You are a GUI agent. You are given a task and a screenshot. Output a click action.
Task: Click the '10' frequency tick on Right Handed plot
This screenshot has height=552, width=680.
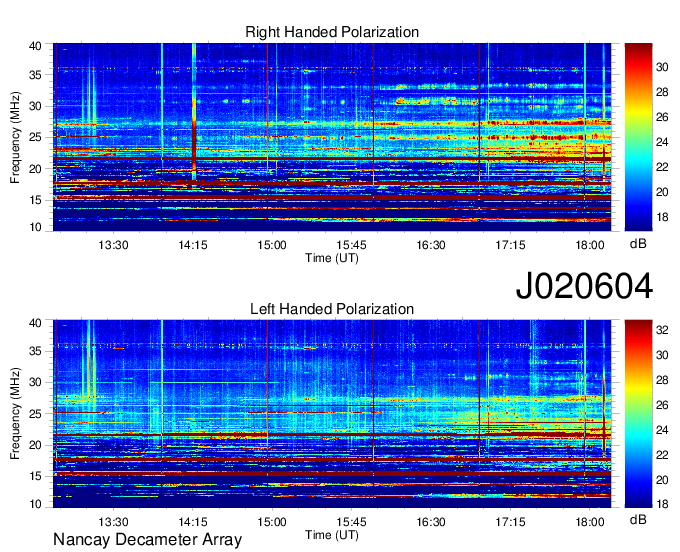coord(35,227)
